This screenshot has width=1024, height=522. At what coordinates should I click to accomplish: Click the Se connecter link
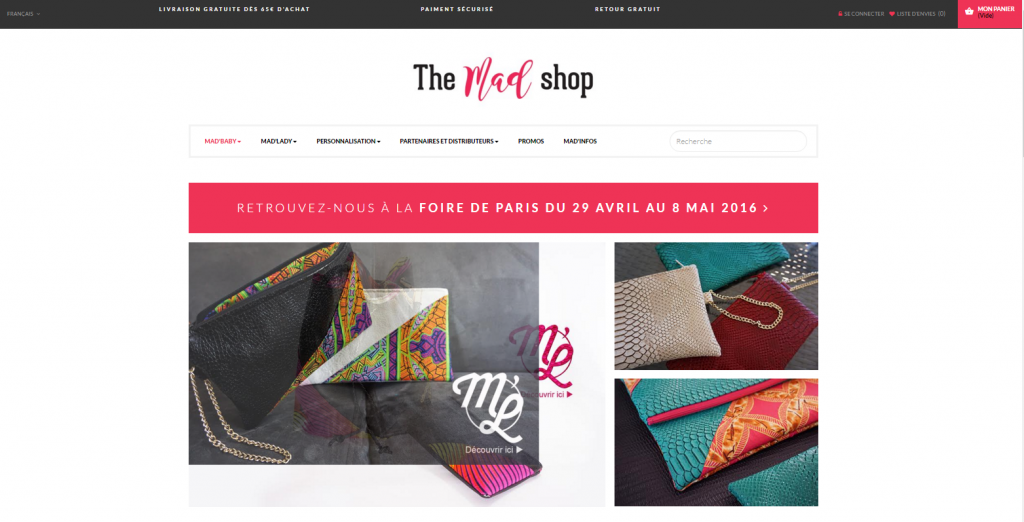864,14
